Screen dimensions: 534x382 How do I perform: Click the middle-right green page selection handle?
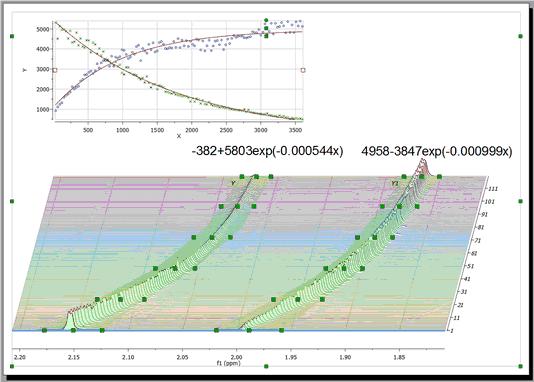[520, 201]
